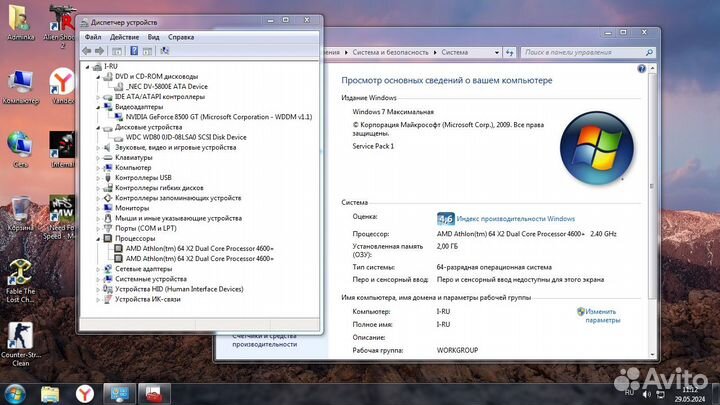Open Adminka folder on the desktop
720x405 pixels.
pyautogui.click(x=20, y=23)
